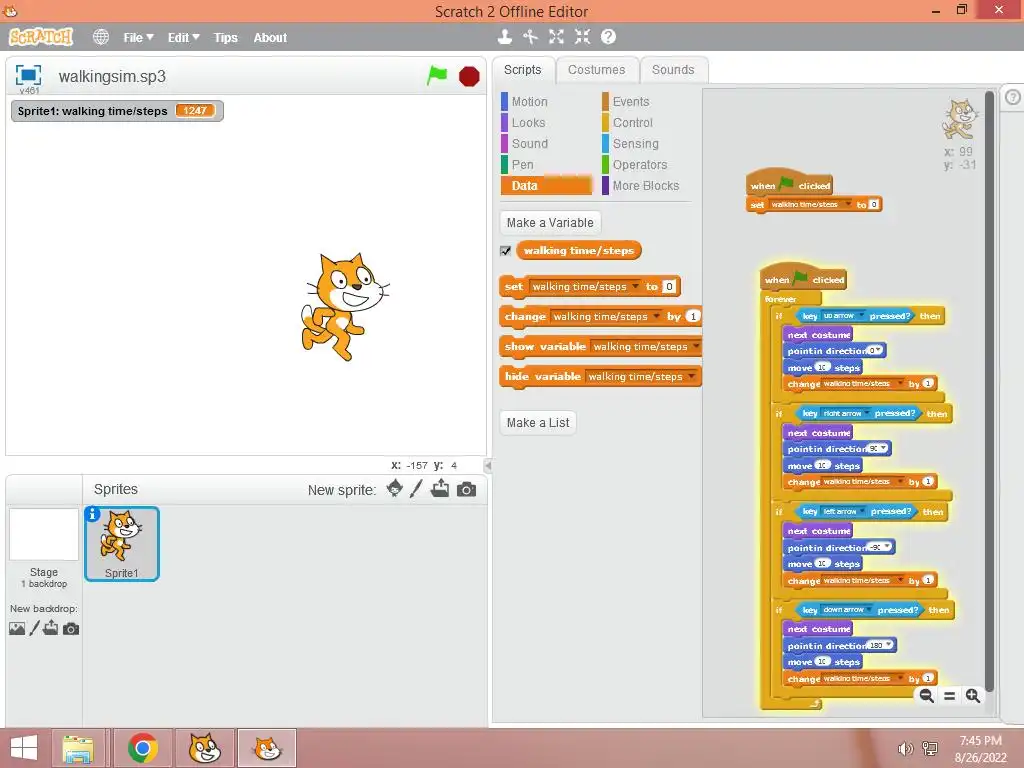The height and width of the screenshot is (768, 1024).
Task: Click the scripts area vertical scrollbar
Action: (x=989, y=391)
